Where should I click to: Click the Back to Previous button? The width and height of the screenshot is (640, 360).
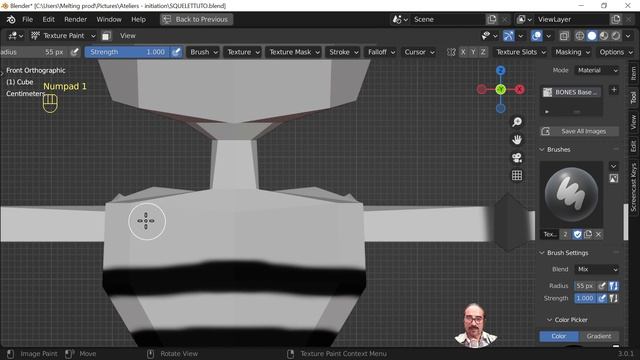click(196, 19)
